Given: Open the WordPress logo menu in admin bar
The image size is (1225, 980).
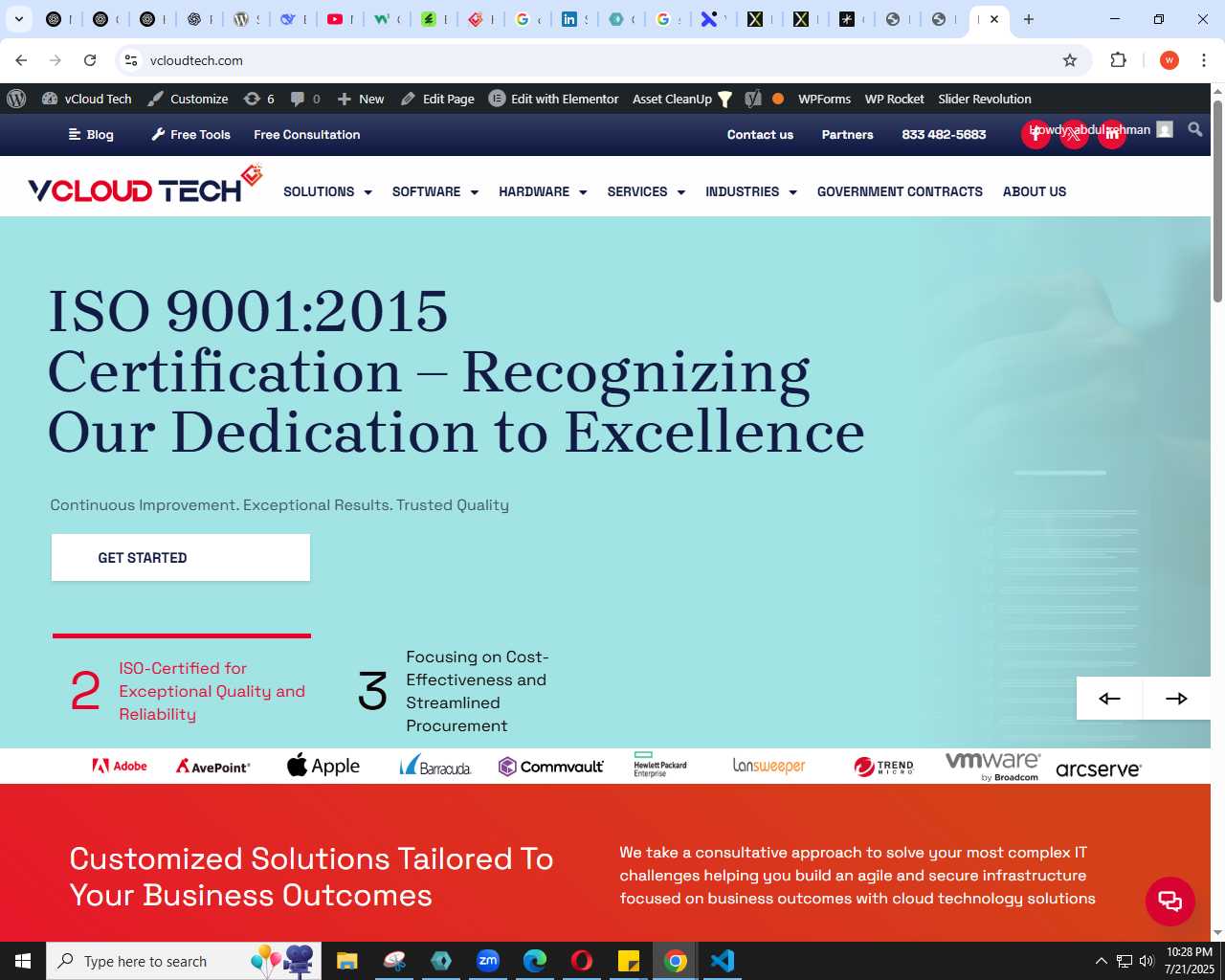Looking at the screenshot, I should [16, 99].
